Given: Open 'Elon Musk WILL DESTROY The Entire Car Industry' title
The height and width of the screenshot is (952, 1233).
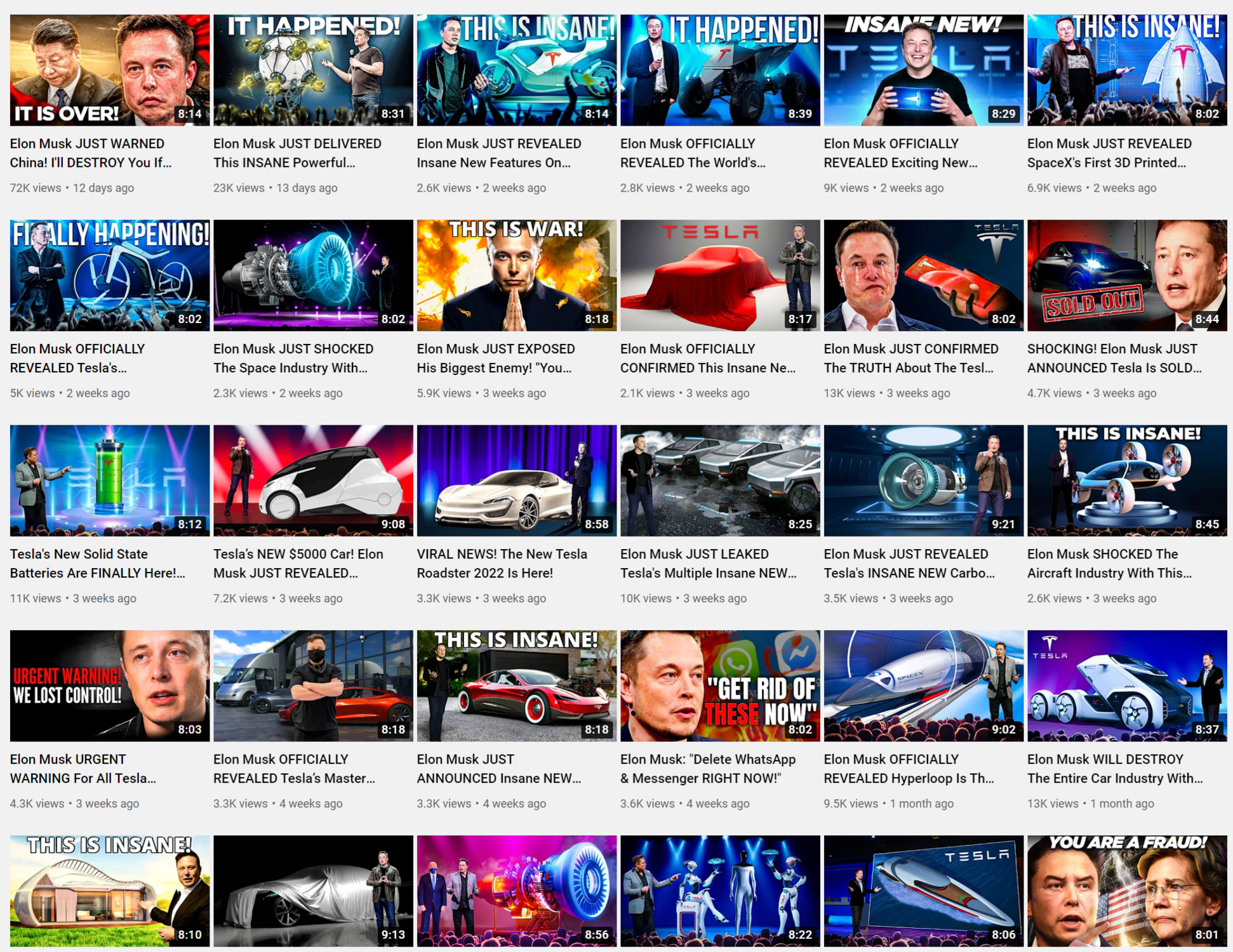Looking at the screenshot, I should coord(1114,769).
